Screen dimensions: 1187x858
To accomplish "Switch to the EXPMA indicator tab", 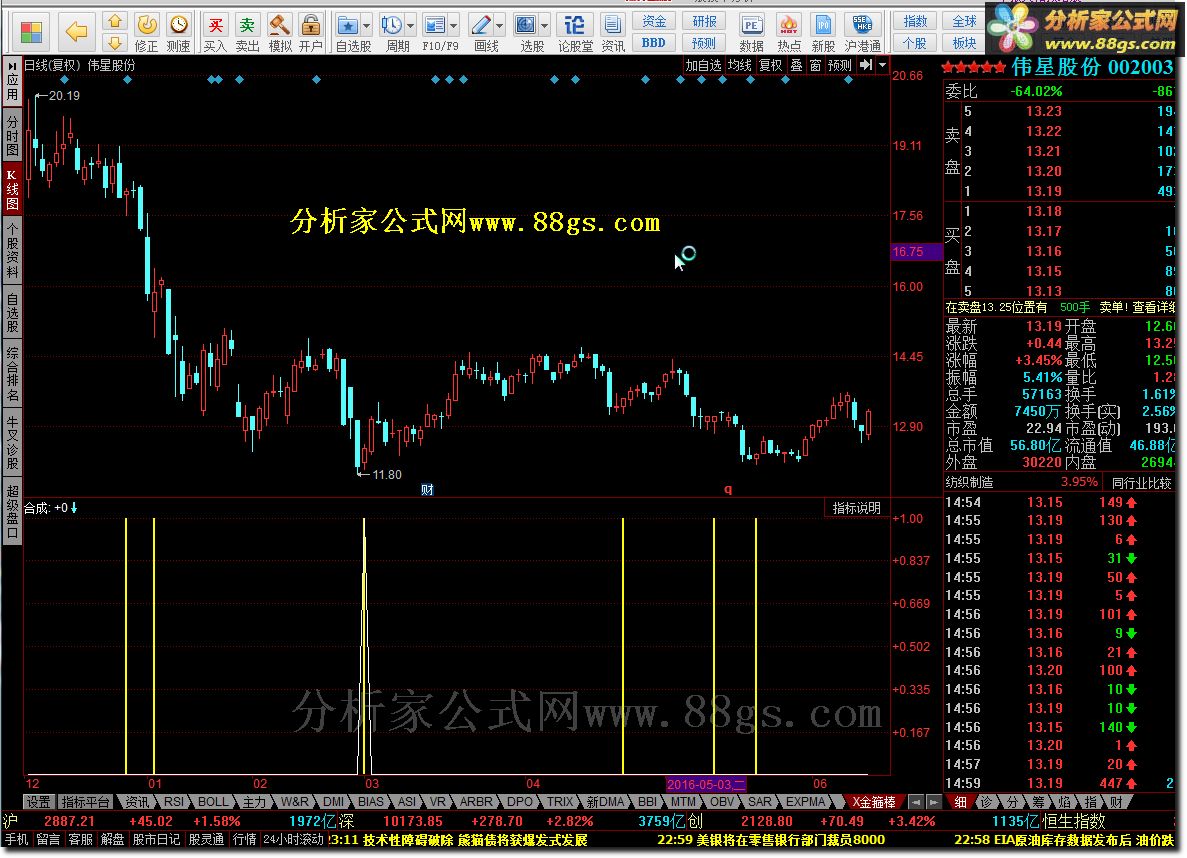I will tap(805, 802).
